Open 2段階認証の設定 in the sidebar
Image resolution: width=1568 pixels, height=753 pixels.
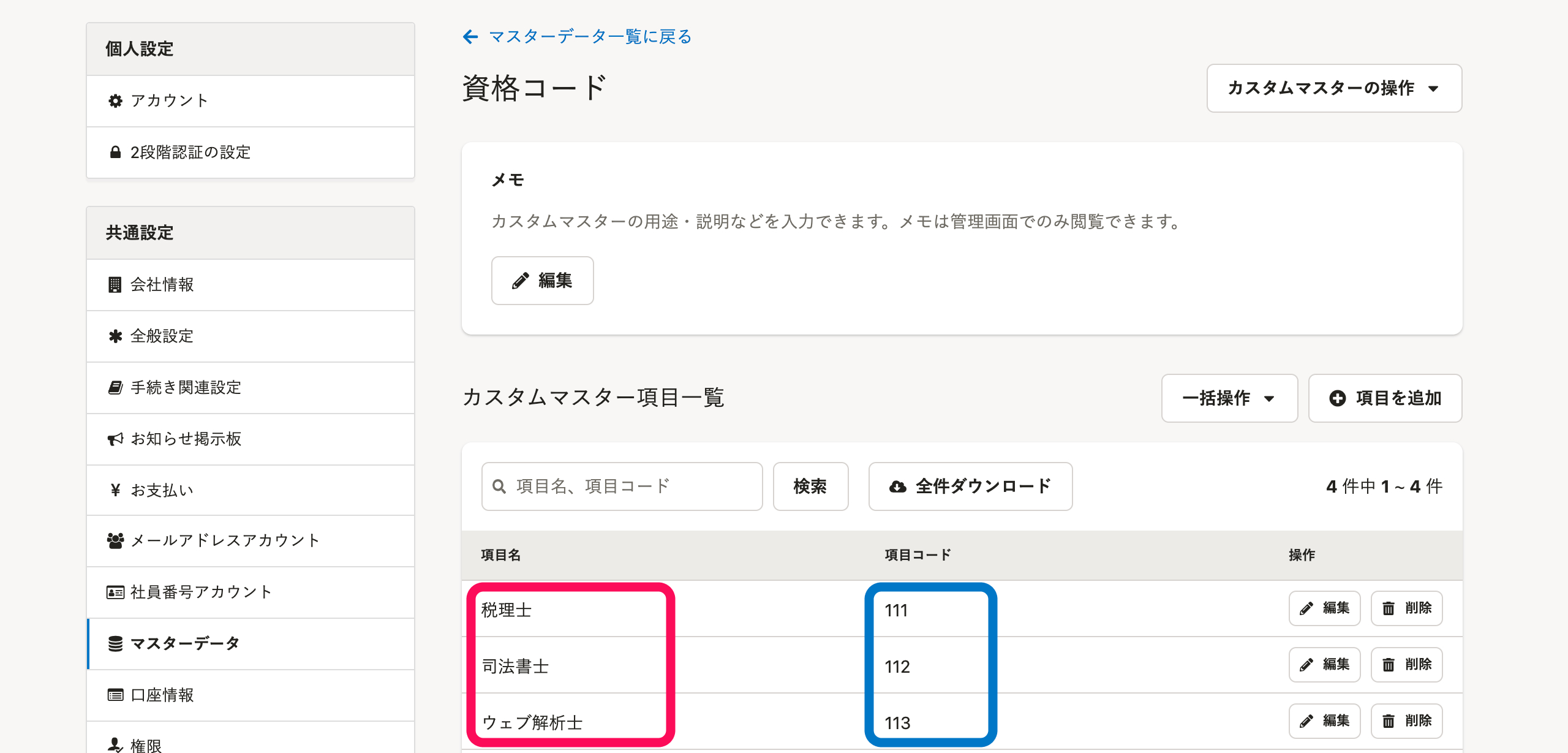251,152
